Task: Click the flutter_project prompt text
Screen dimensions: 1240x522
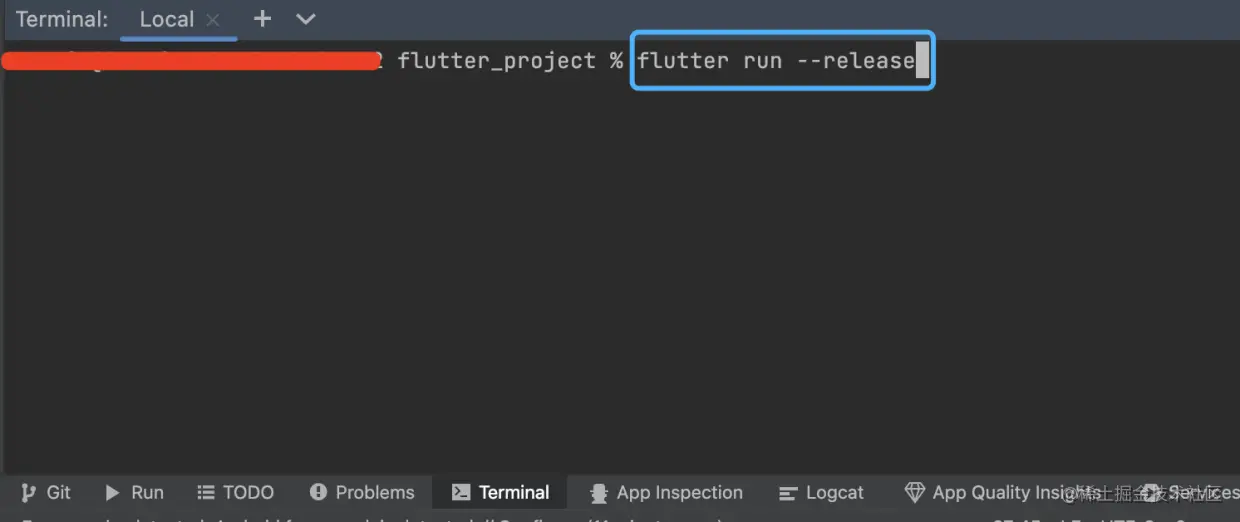Action: pyautogui.click(x=496, y=61)
